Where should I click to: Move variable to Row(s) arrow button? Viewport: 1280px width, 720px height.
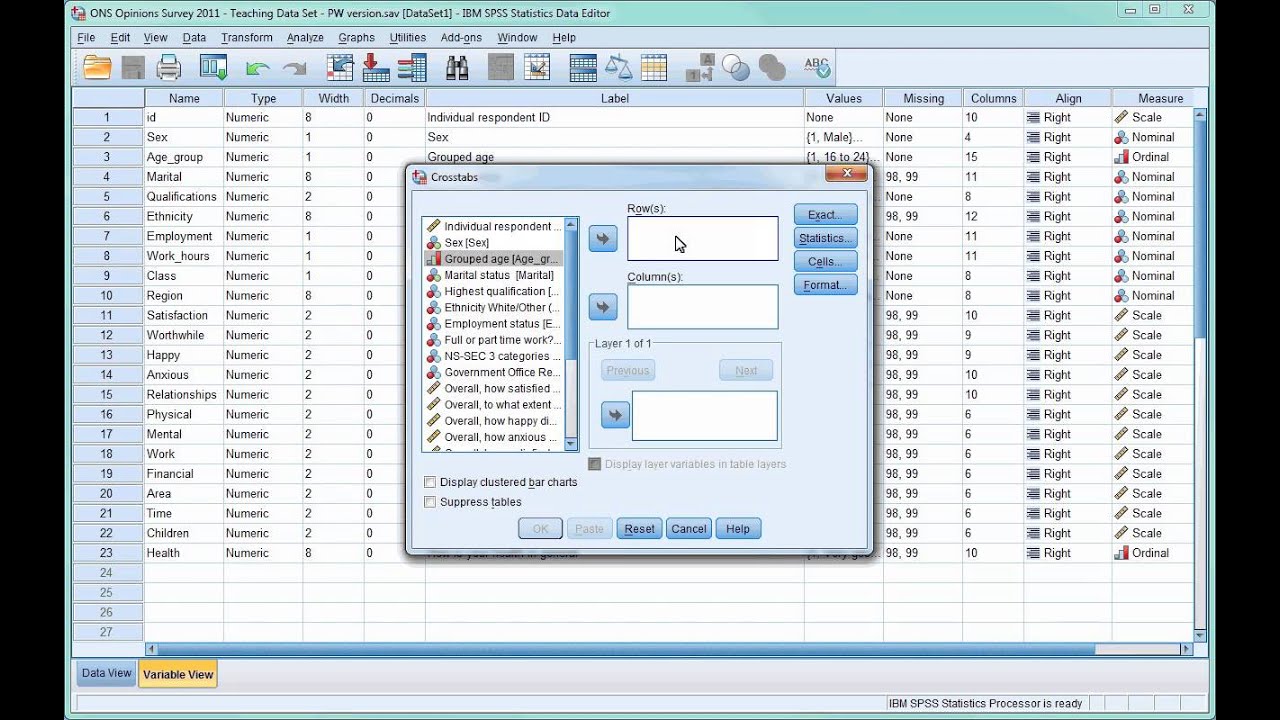click(x=603, y=239)
